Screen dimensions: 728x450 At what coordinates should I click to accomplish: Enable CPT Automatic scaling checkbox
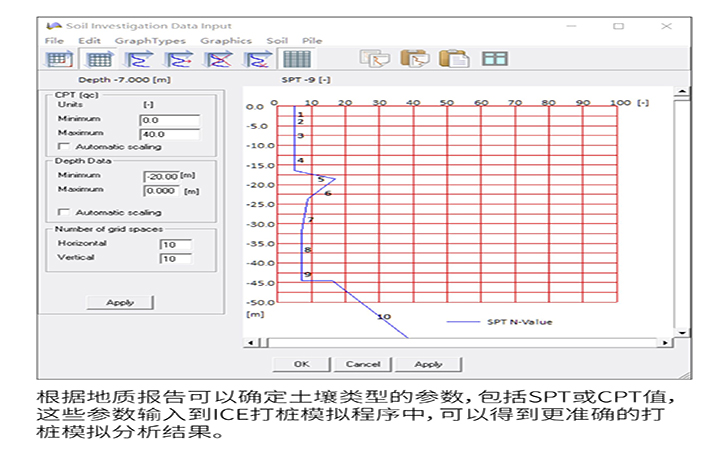[64, 146]
